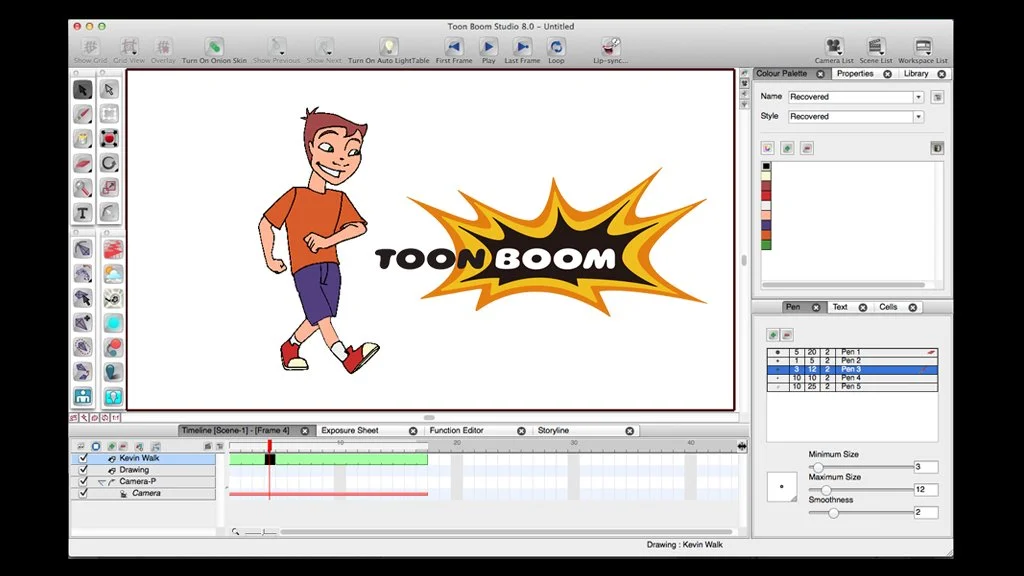Select the Rotate View tool
Viewport: 1024px width, 576px height.
tap(109, 163)
